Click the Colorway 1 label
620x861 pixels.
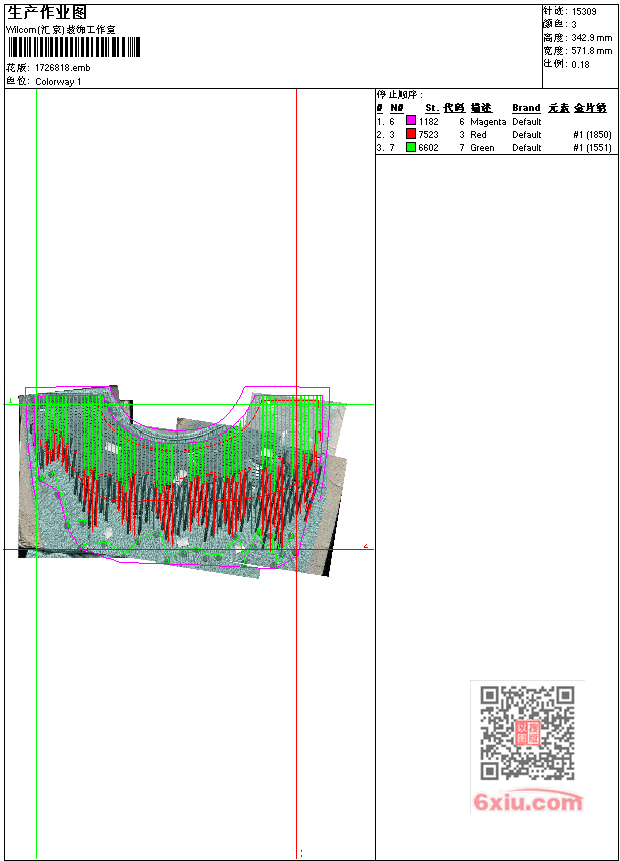click(58, 82)
